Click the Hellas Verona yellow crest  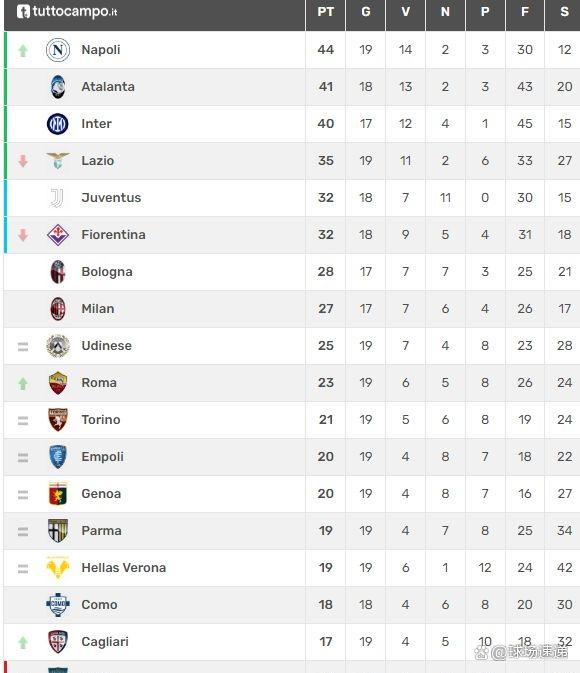coord(58,568)
